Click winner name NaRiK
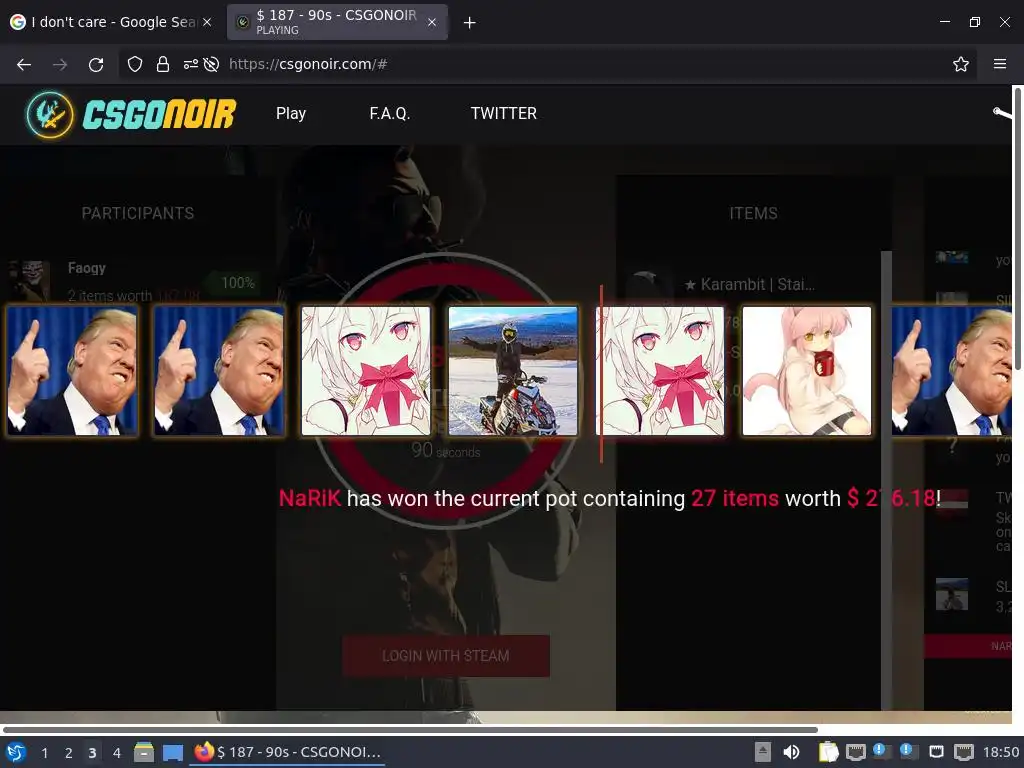Screen dimensions: 1024x768 (310, 498)
